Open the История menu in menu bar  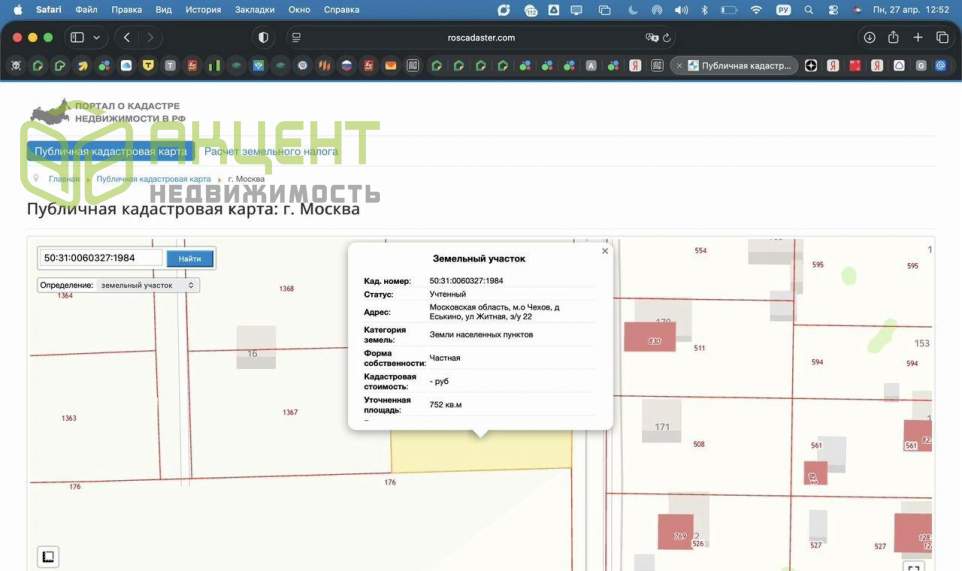(203, 9)
